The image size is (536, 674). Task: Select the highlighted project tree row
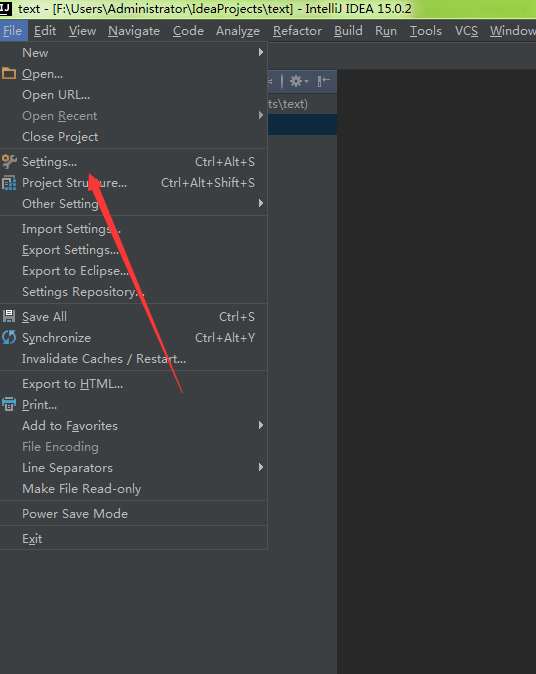(x=302, y=124)
